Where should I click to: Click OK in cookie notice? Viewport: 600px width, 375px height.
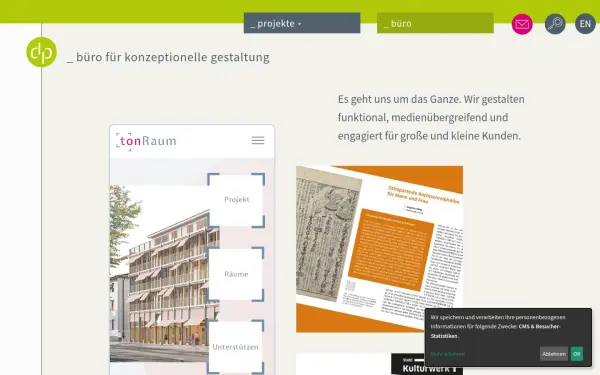(x=577, y=354)
